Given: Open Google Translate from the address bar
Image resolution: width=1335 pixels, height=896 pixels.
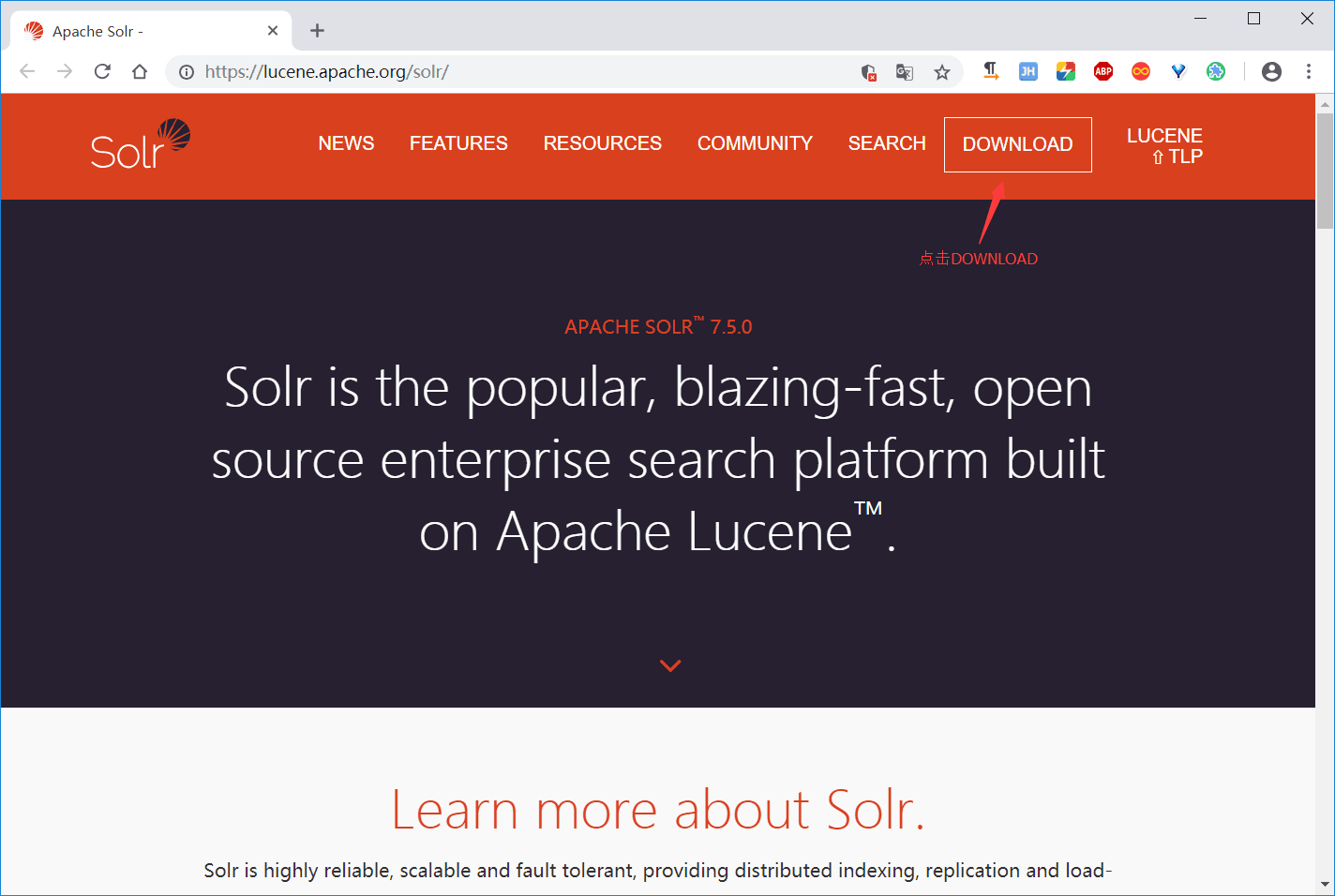Looking at the screenshot, I should click(x=904, y=71).
